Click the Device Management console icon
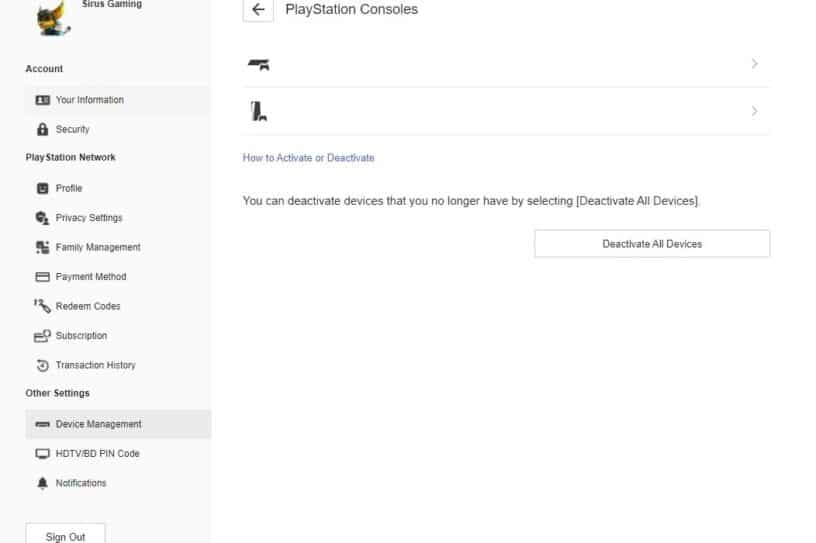 pyautogui.click(x=43, y=424)
